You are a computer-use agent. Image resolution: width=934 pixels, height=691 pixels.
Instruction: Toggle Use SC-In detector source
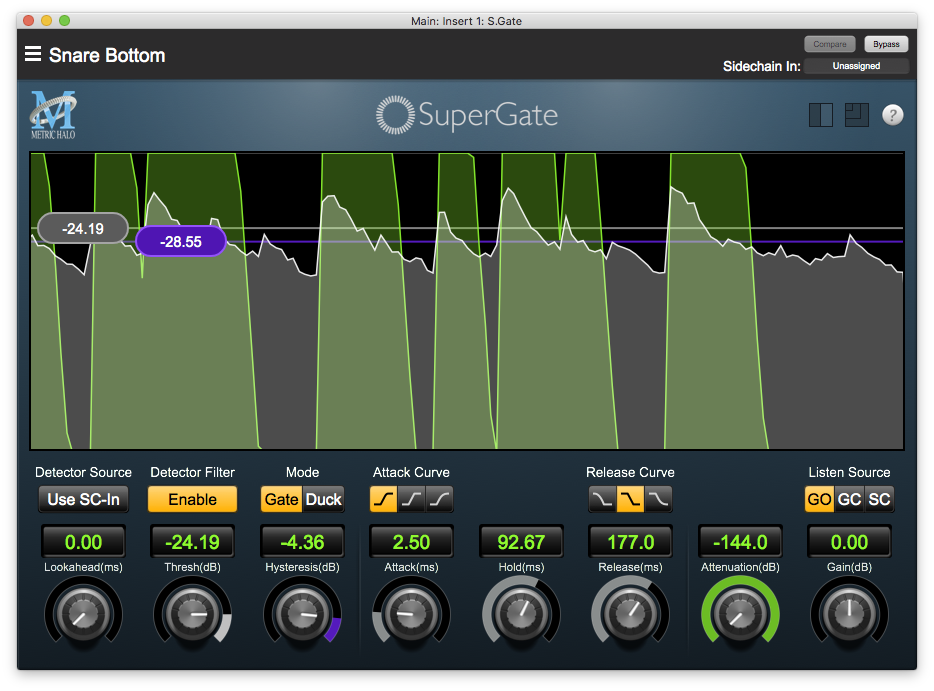coord(83,499)
